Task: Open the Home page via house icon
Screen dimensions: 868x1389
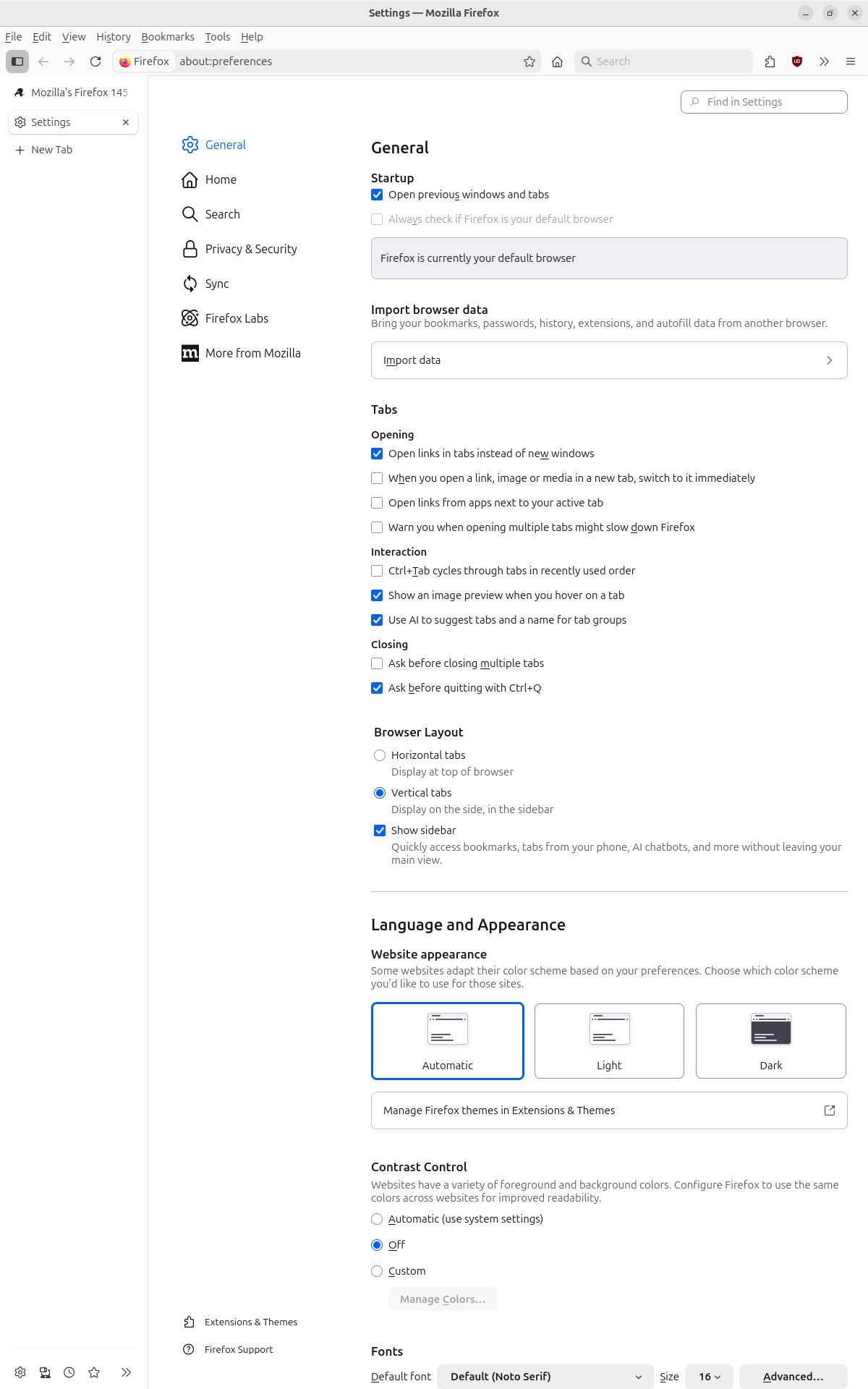Action: tap(557, 61)
